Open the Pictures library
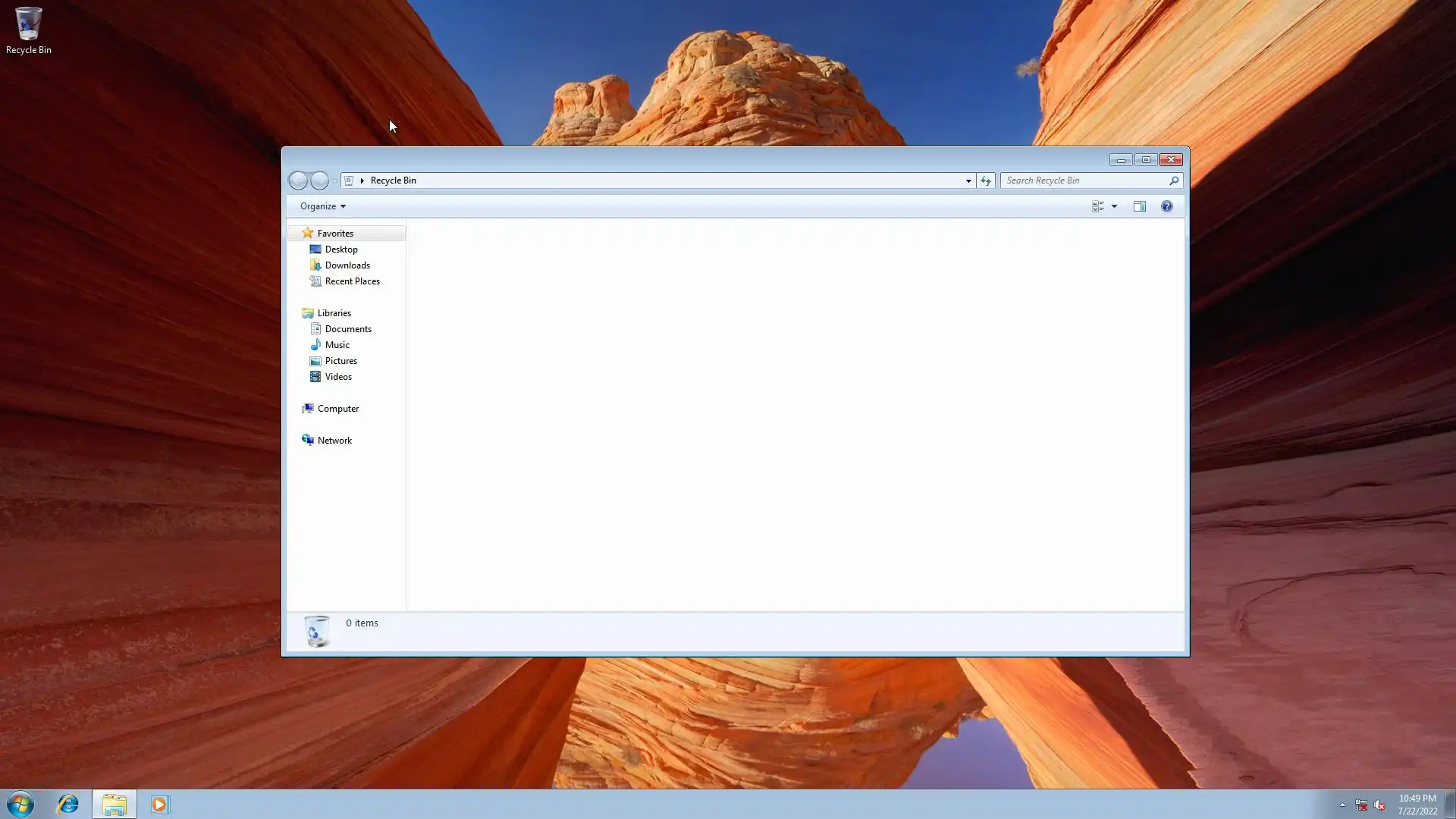The height and width of the screenshot is (819, 1456). pos(340,361)
